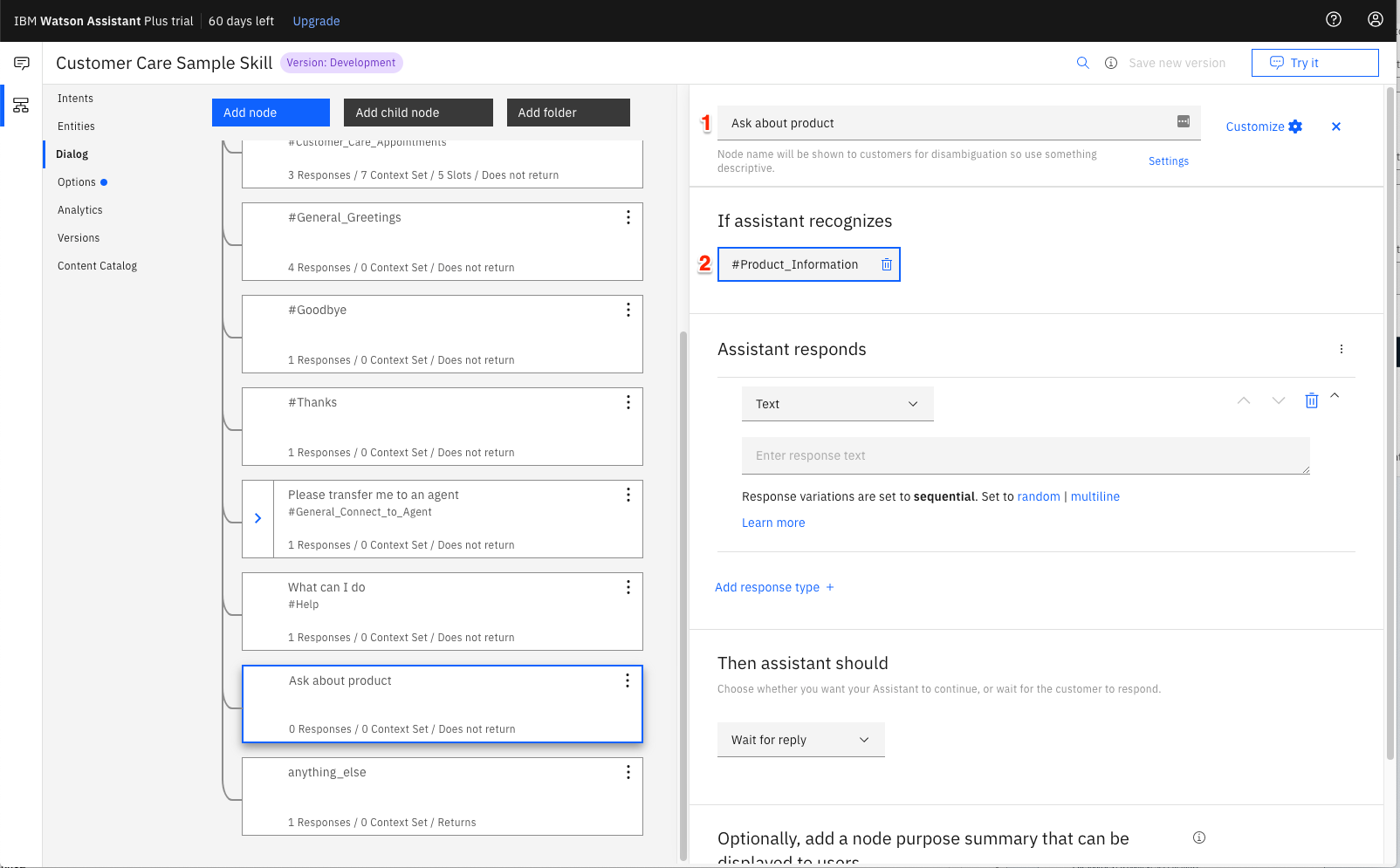This screenshot has width=1400, height=868.
Task: Open the Assistants chat icon in sidebar
Action: pos(22,63)
